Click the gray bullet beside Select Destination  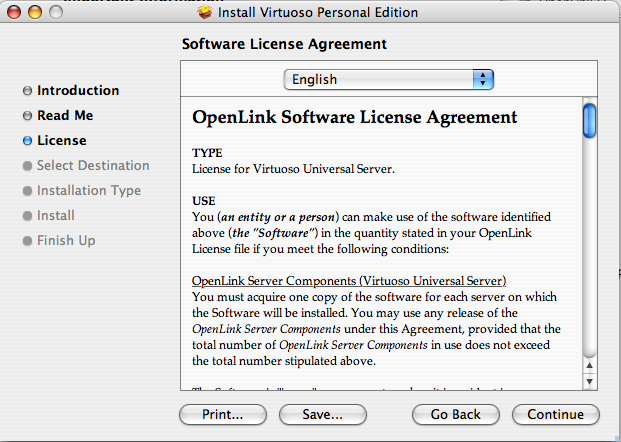pyautogui.click(x=27, y=166)
